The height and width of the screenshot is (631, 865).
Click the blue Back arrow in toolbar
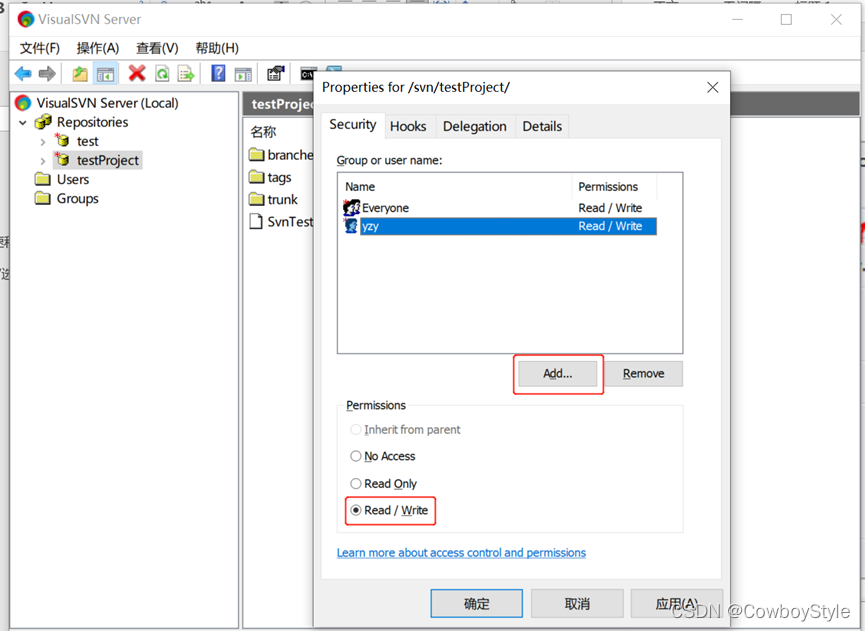pyautogui.click(x=23, y=73)
